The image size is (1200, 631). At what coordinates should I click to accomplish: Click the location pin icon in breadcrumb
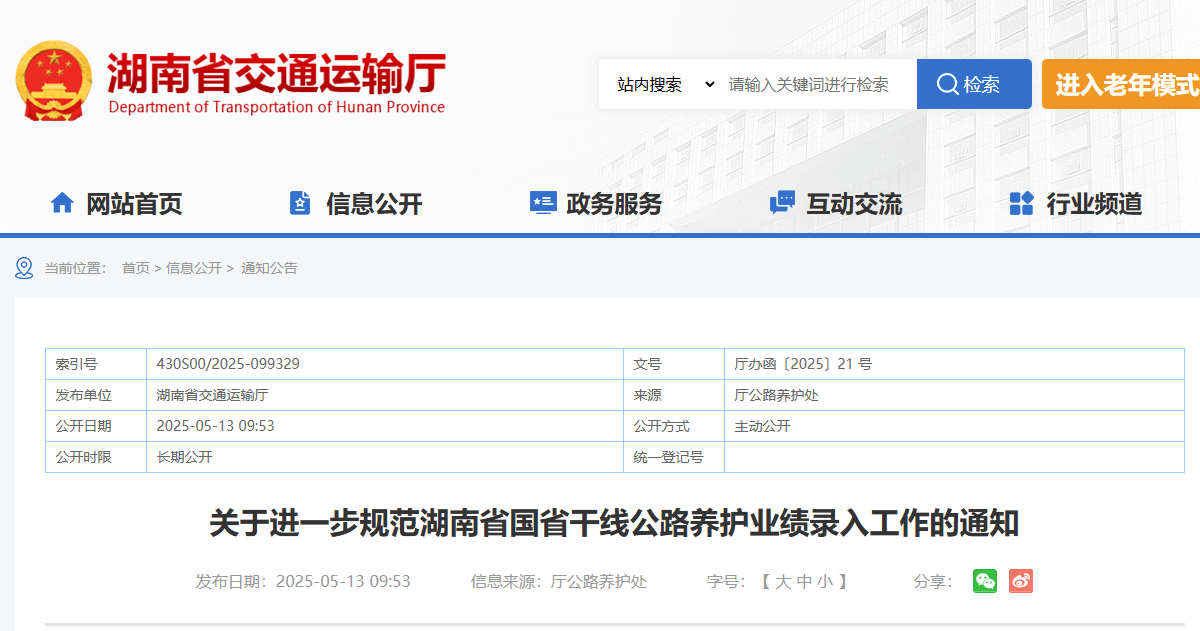click(24, 268)
